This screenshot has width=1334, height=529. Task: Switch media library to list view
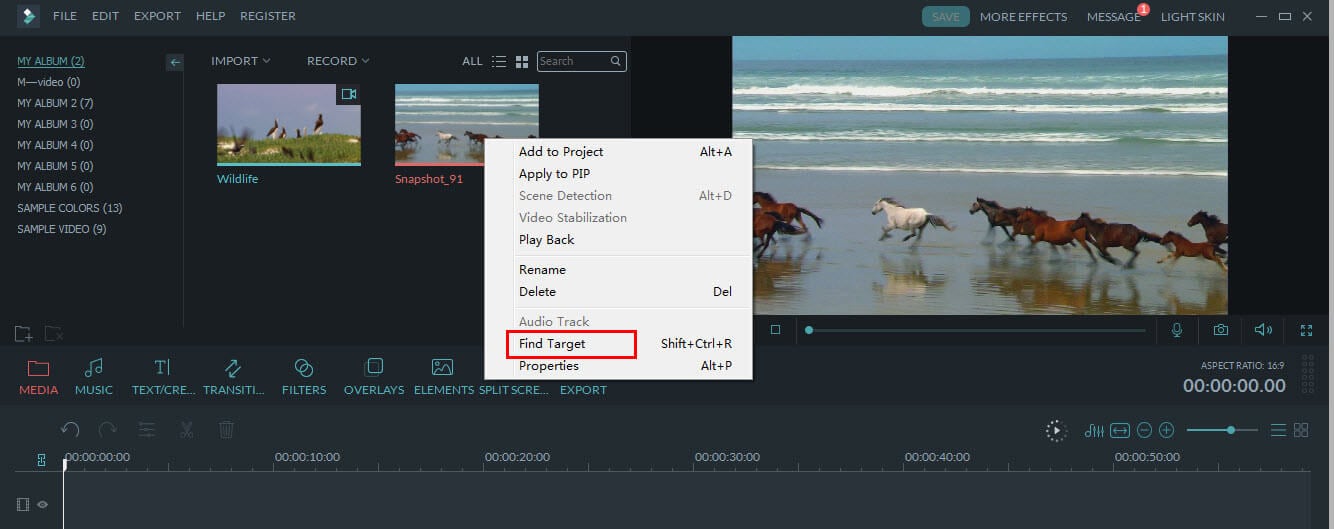click(x=499, y=62)
